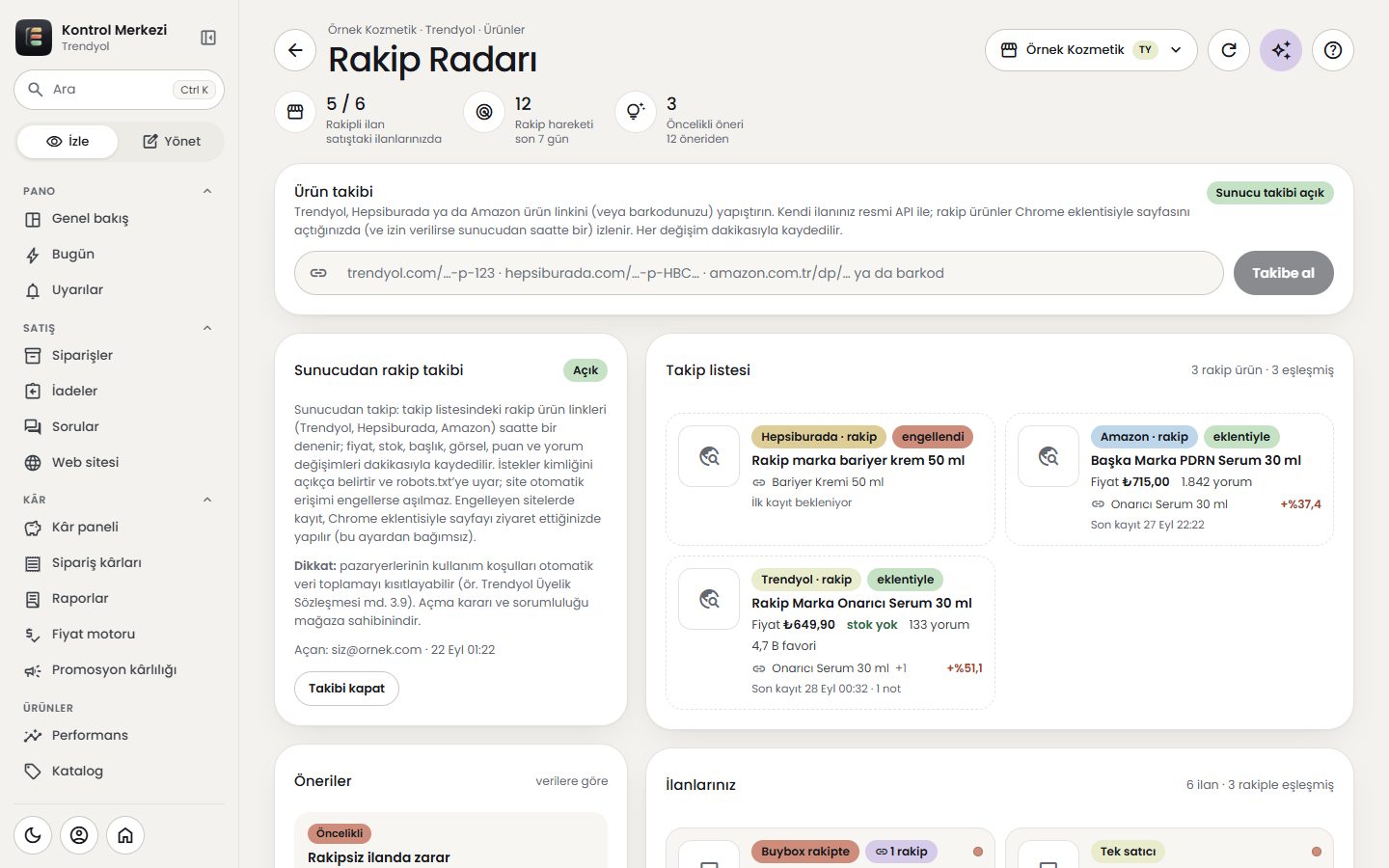Focus the Ara search field

(x=119, y=90)
